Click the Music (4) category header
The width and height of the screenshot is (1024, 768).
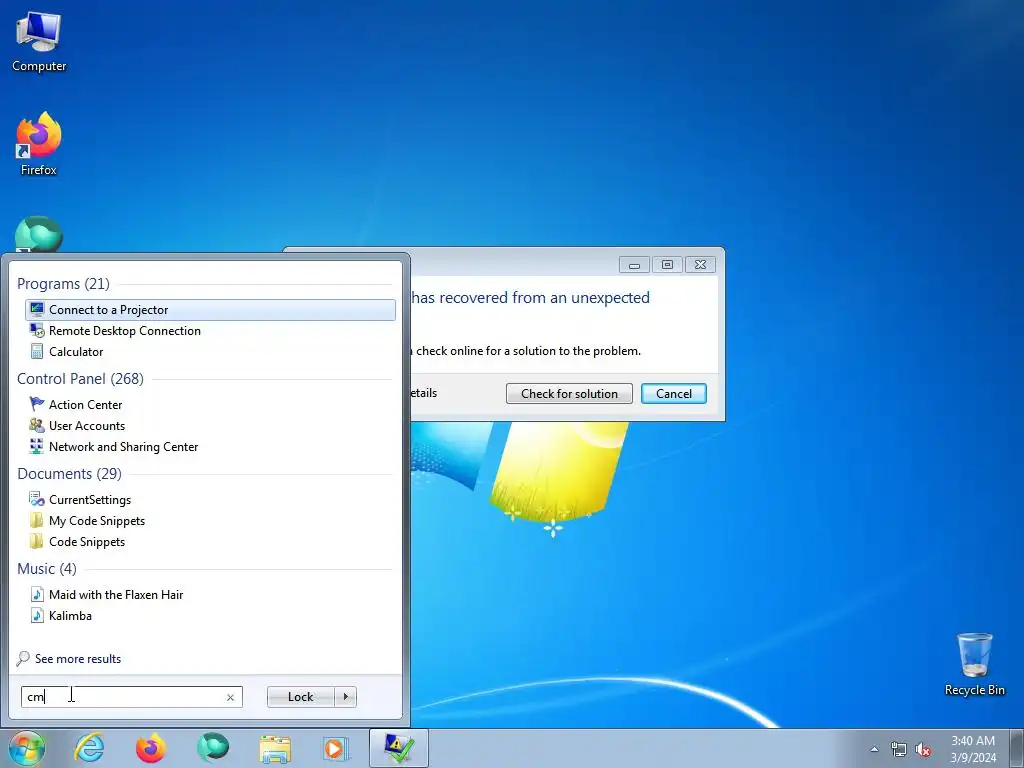pyautogui.click(x=46, y=569)
